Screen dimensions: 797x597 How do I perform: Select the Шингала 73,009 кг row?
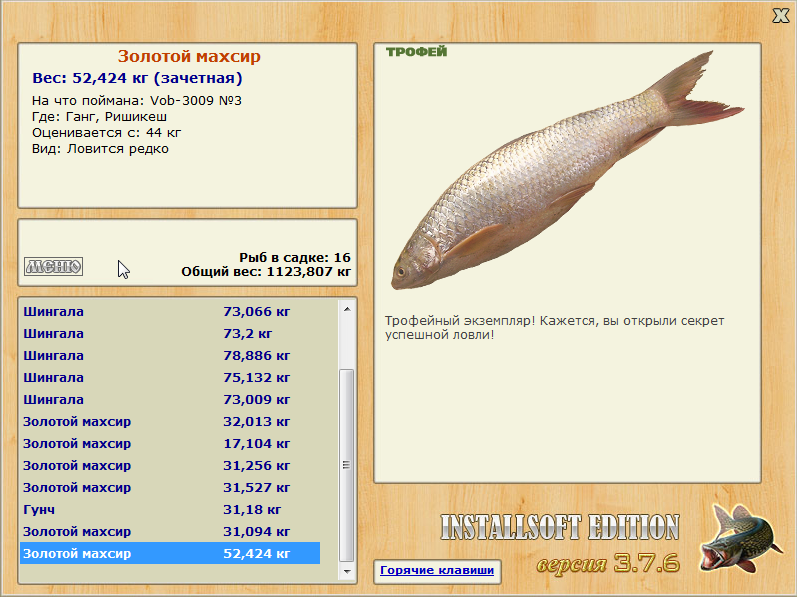pos(170,399)
